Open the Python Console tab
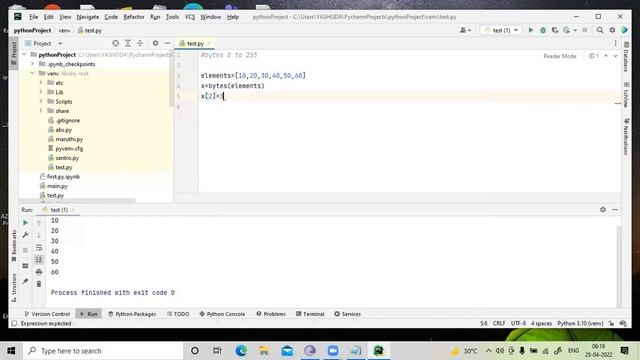Image resolution: width=640 pixels, height=360 pixels. point(222,314)
